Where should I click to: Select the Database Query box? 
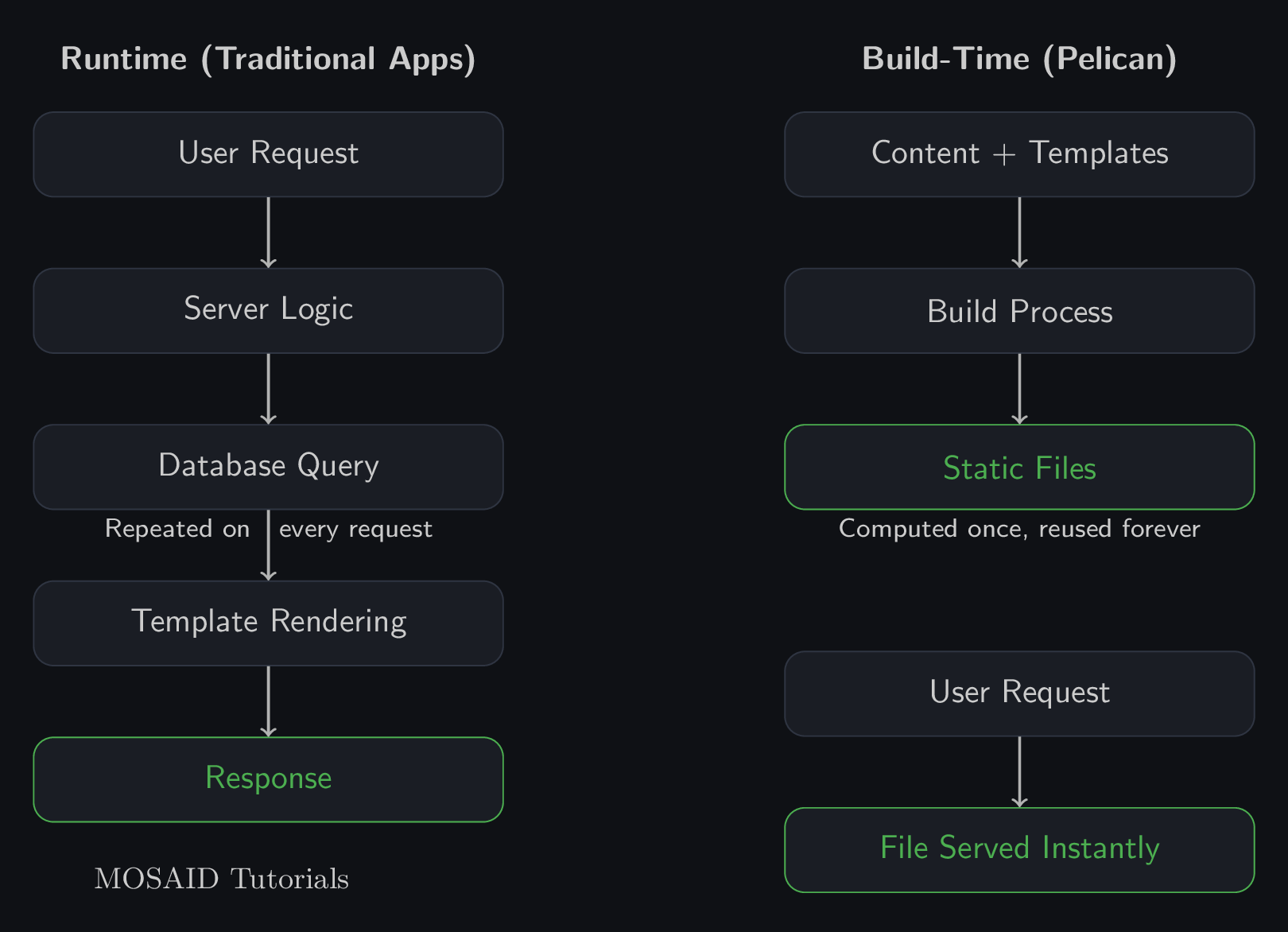268,467
